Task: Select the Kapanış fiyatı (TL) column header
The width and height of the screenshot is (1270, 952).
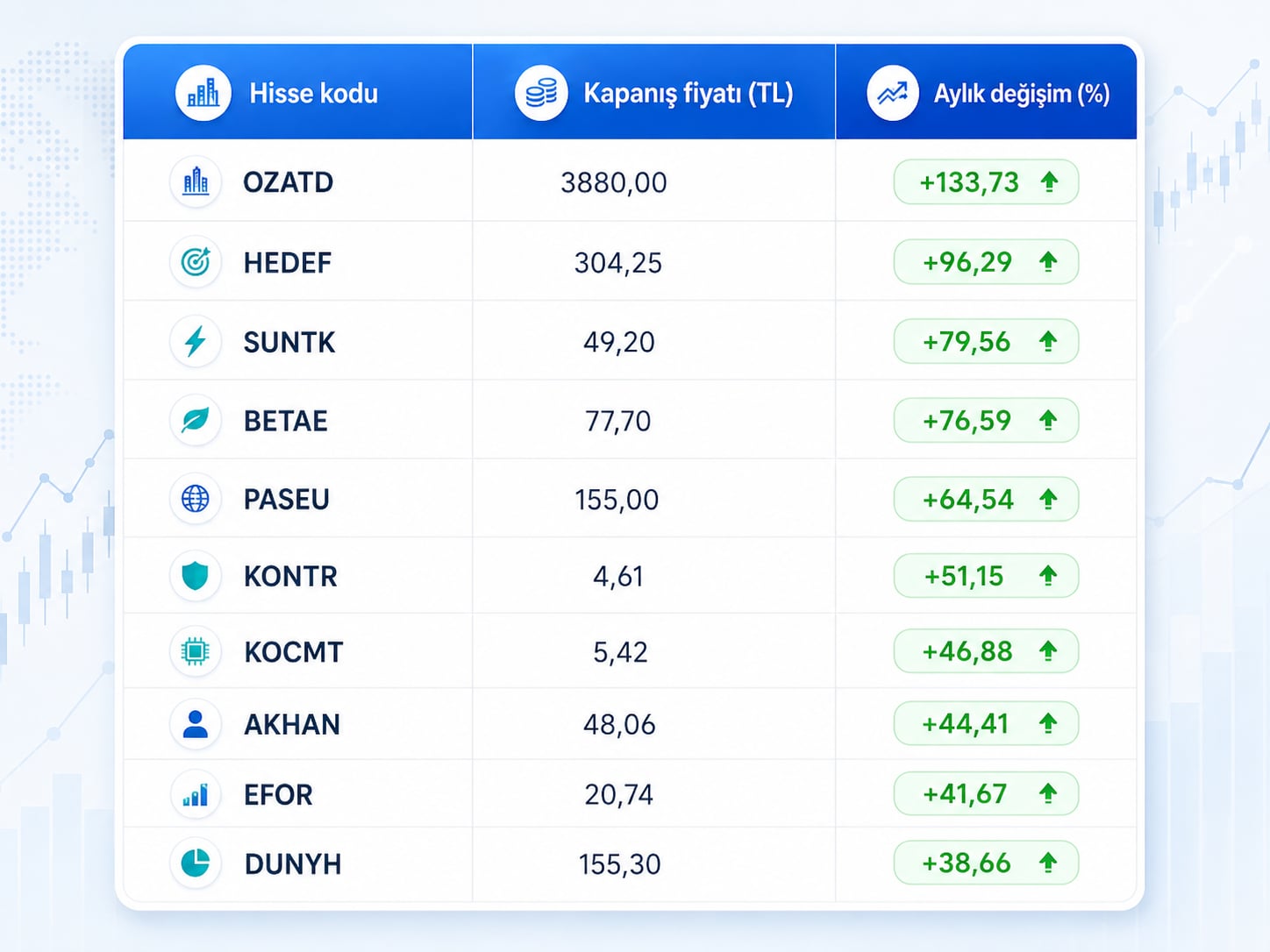Action: click(x=653, y=92)
